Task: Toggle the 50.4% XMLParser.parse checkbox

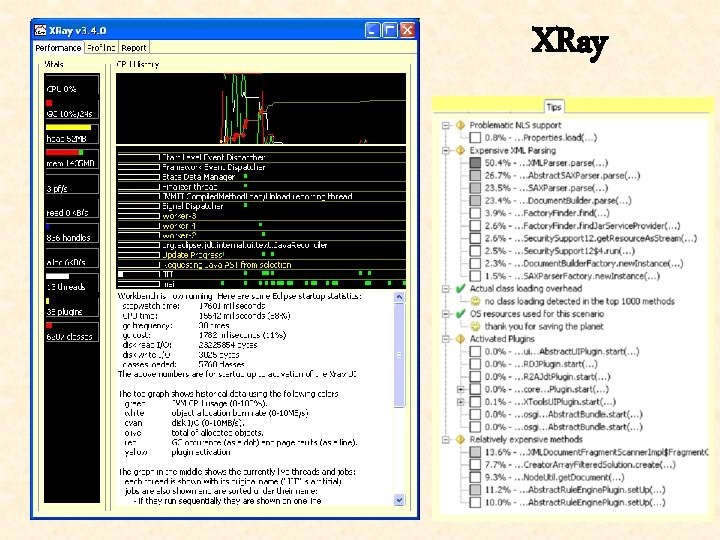Action: [x=475, y=163]
